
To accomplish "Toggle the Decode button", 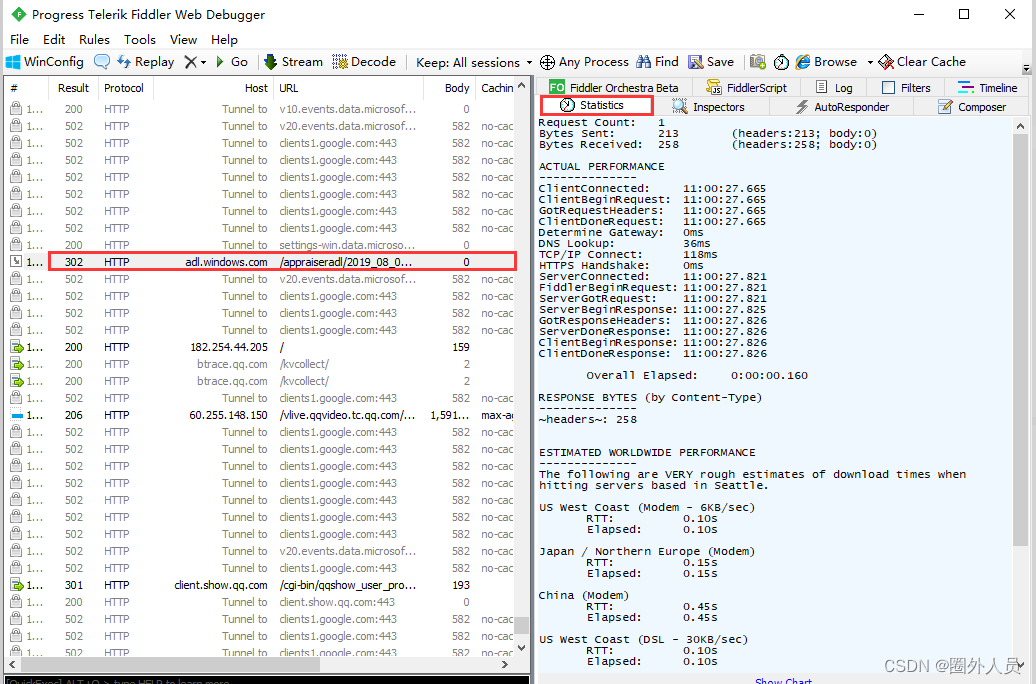I will (x=364, y=62).
